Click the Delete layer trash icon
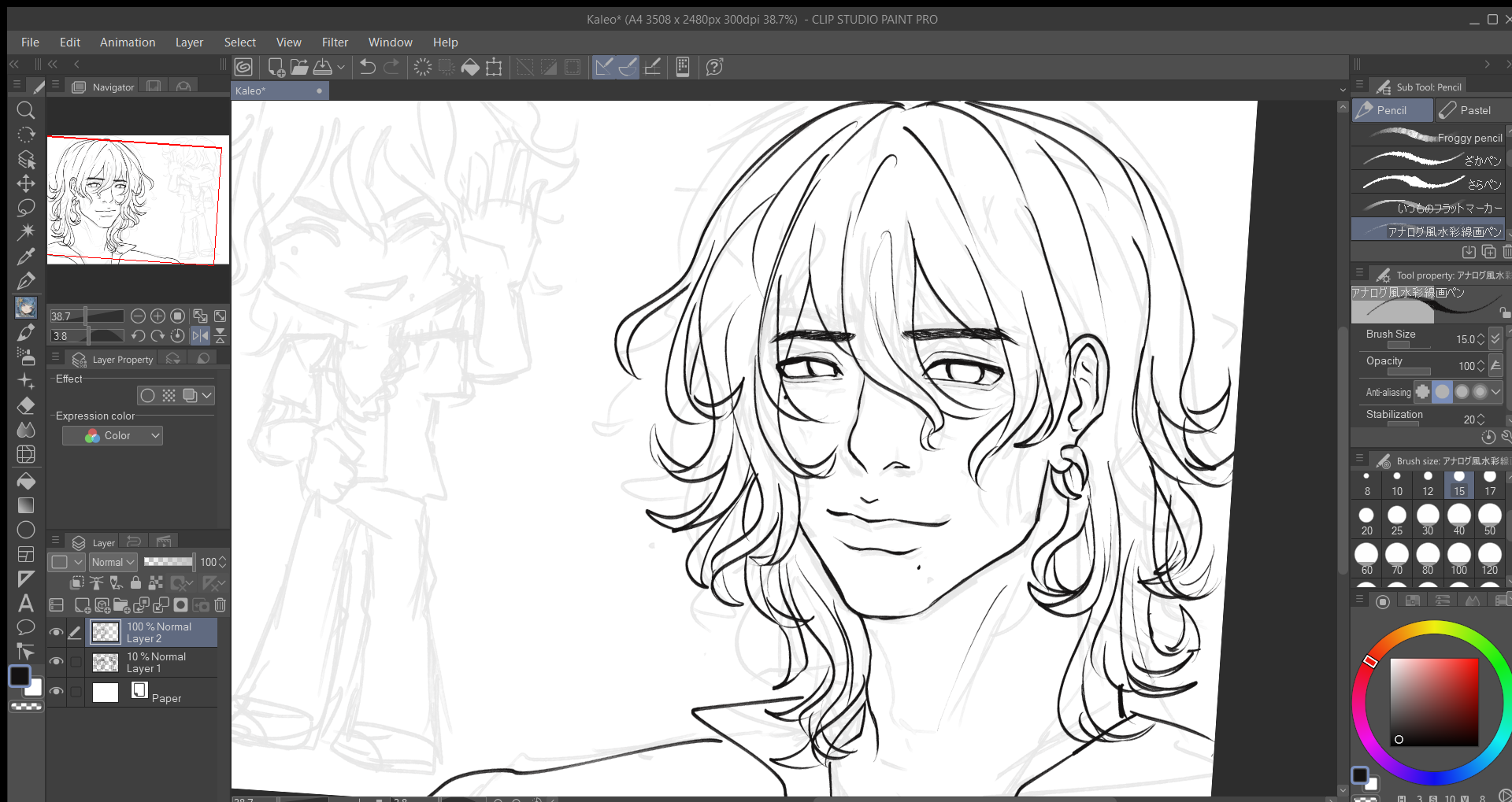 (x=220, y=605)
